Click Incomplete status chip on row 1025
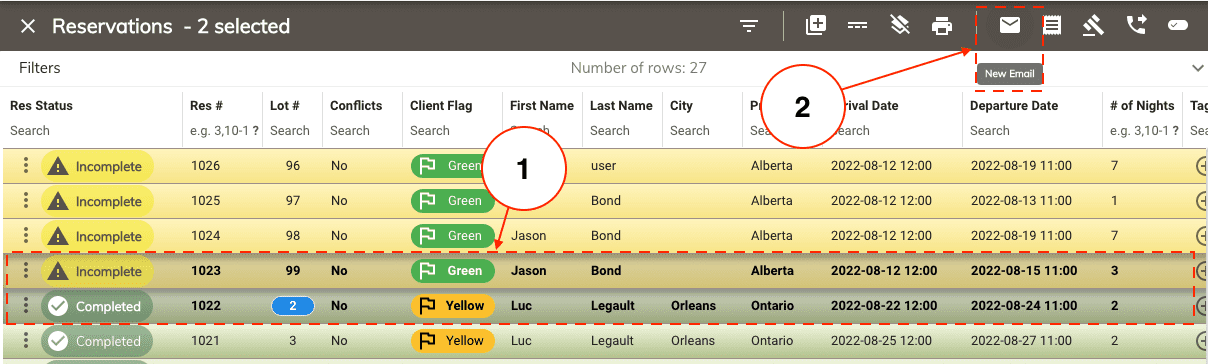 (x=97, y=202)
